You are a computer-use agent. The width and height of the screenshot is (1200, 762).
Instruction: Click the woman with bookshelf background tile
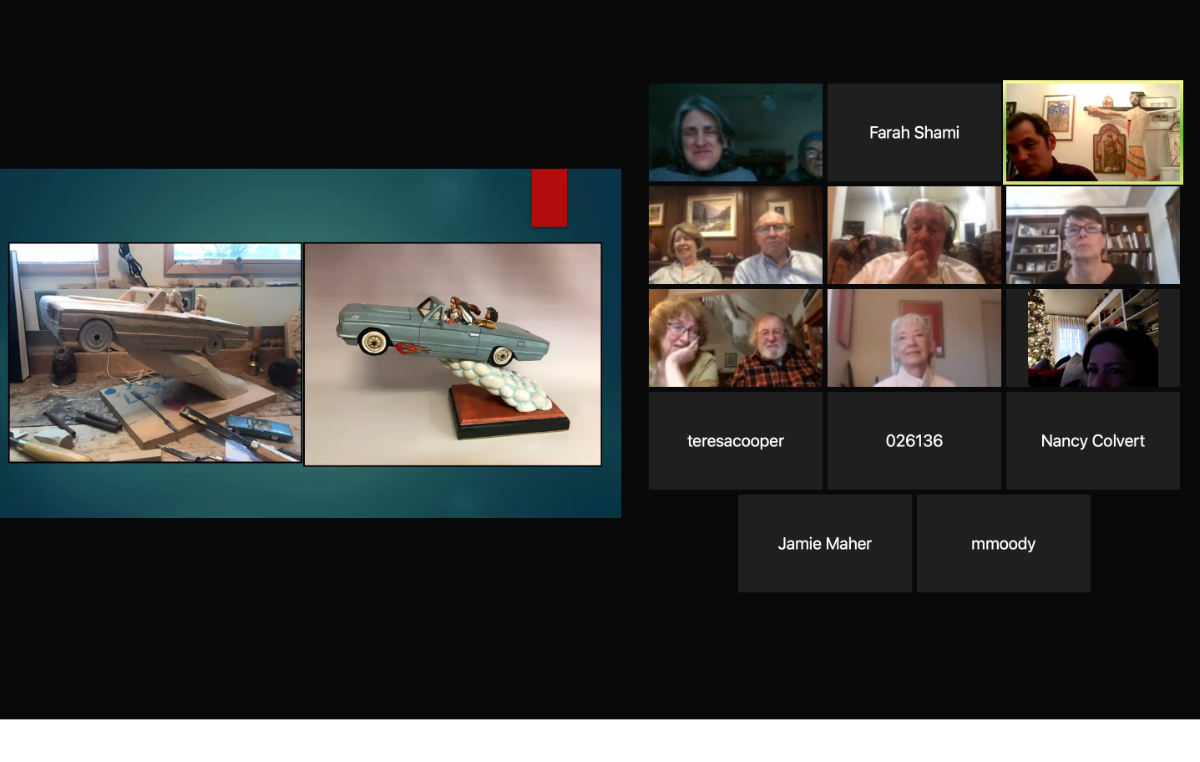click(x=1092, y=234)
